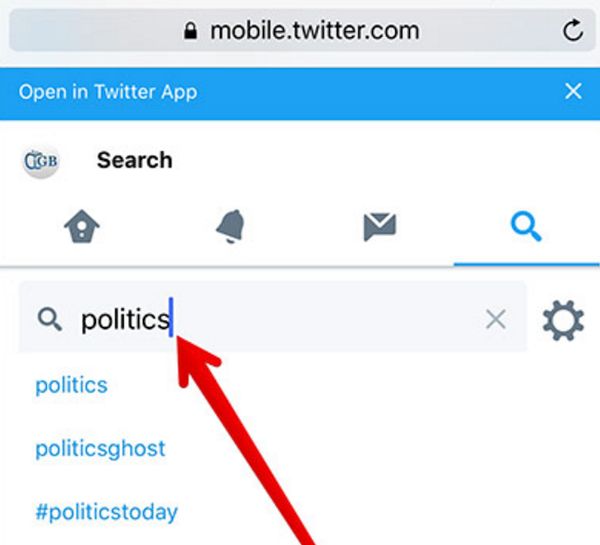The image size is (600, 545).
Task: Tap the Open in Twitter App link
Action: pyautogui.click(x=108, y=92)
